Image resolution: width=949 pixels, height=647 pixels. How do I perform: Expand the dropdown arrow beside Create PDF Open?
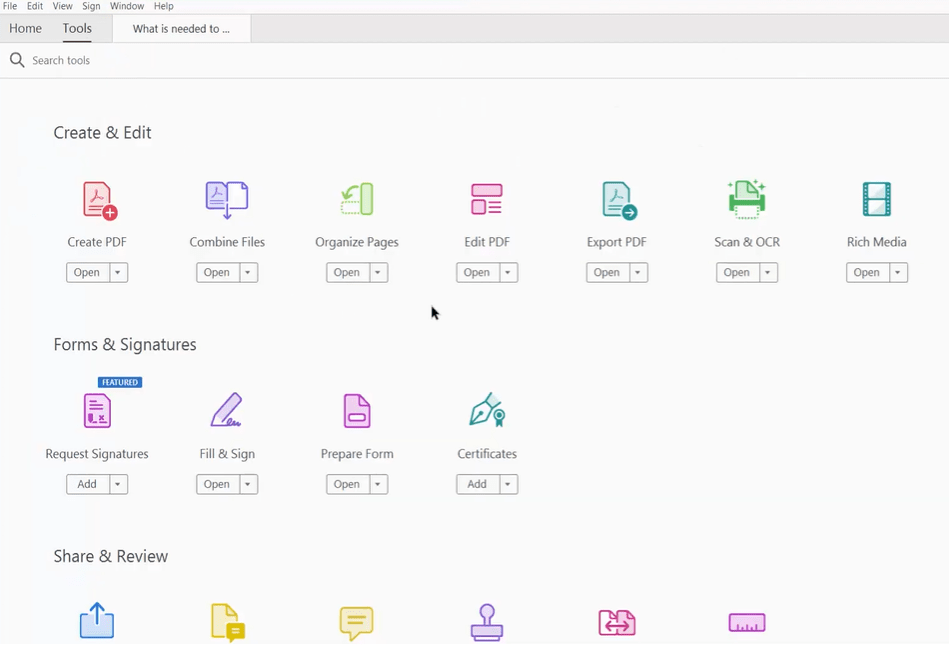click(x=118, y=273)
